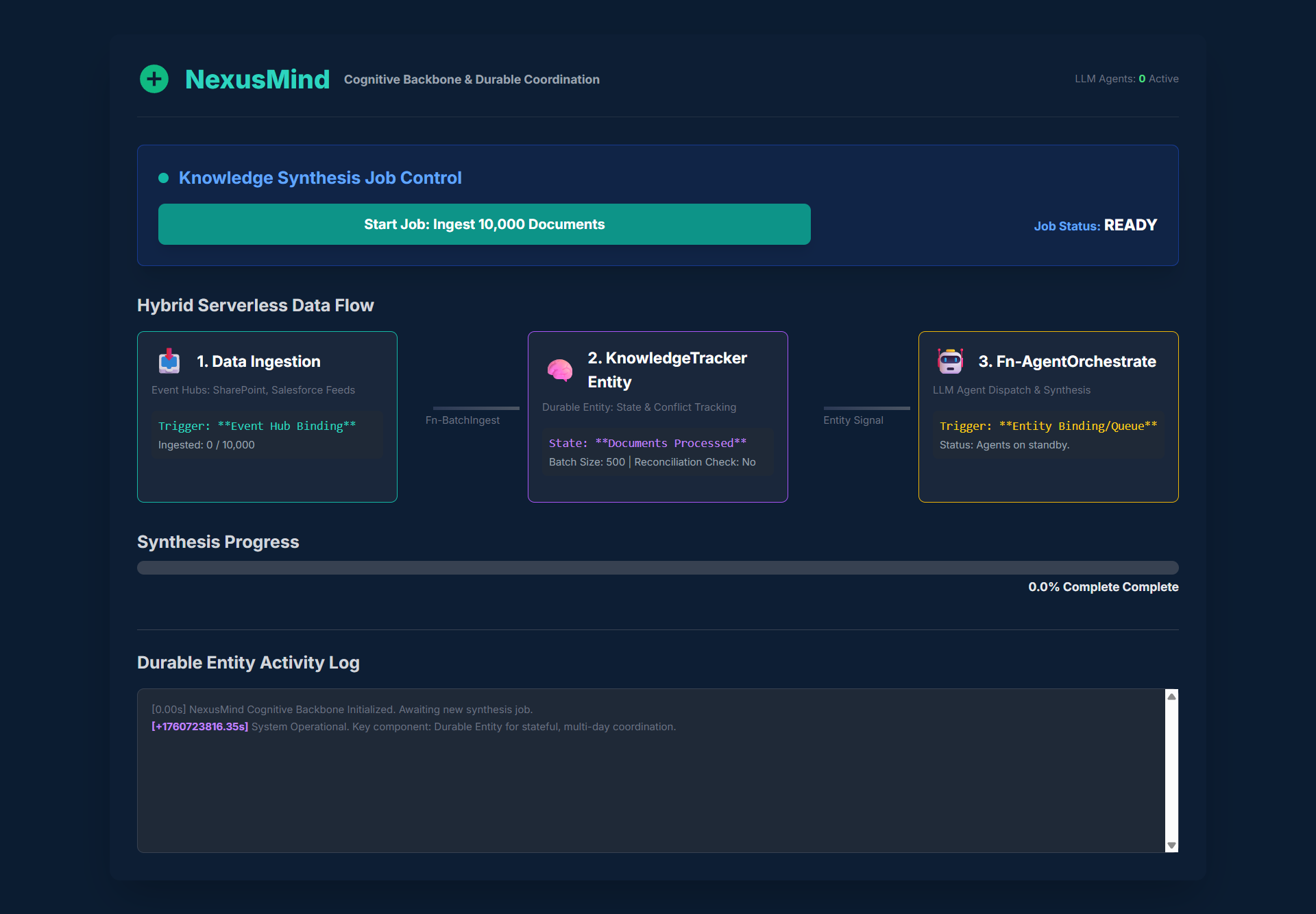Click the Fn-BatchIngest connector line
The width and height of the screenshot is (1316, 914).
pyautogui.click(x=476, y=408)
